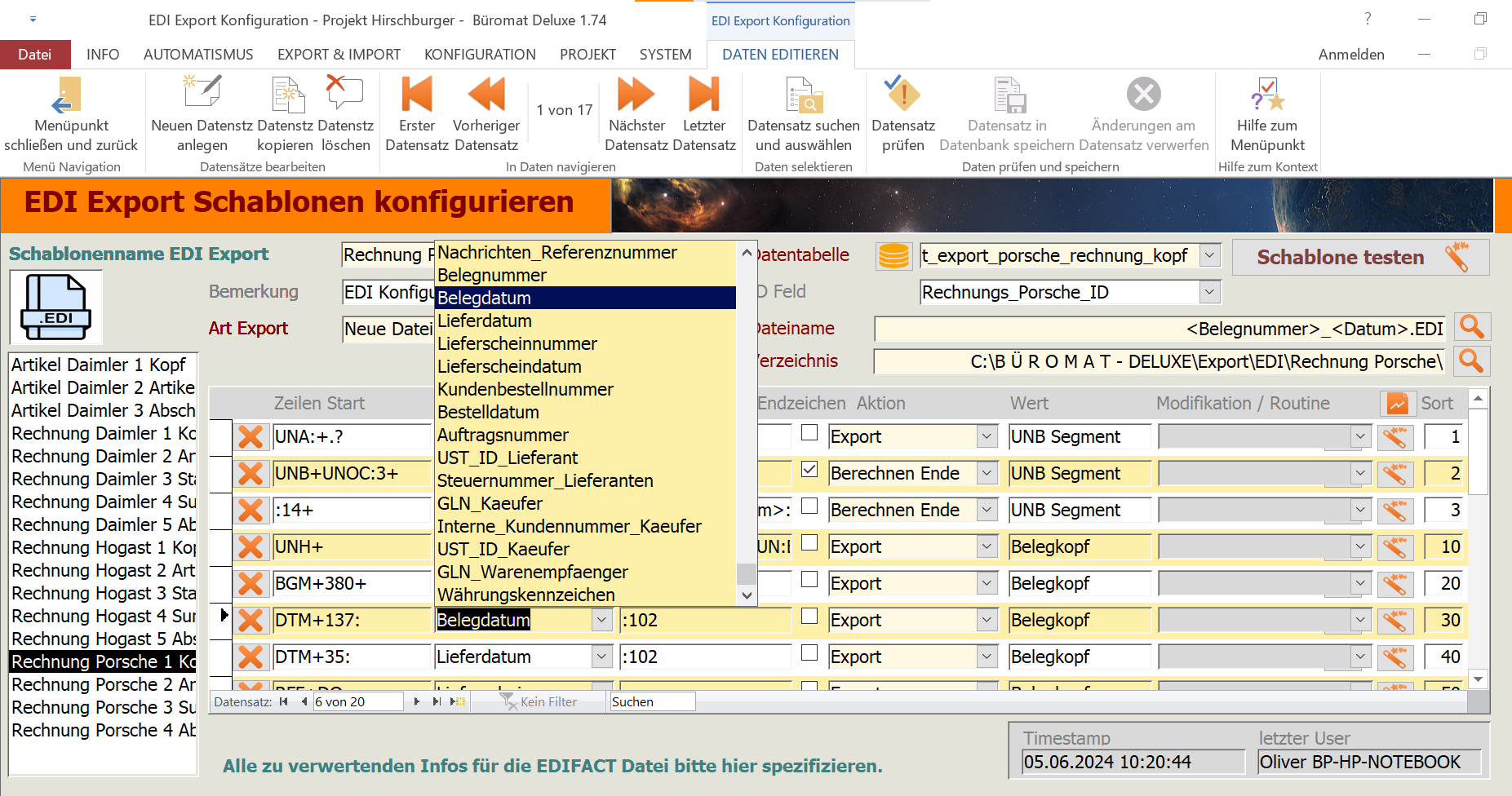The width and height of the screenshot is (1512, 796).
Task: Open Datensatz suchen und auswählen
Action: pyautogui.click(x=803, y=95)
